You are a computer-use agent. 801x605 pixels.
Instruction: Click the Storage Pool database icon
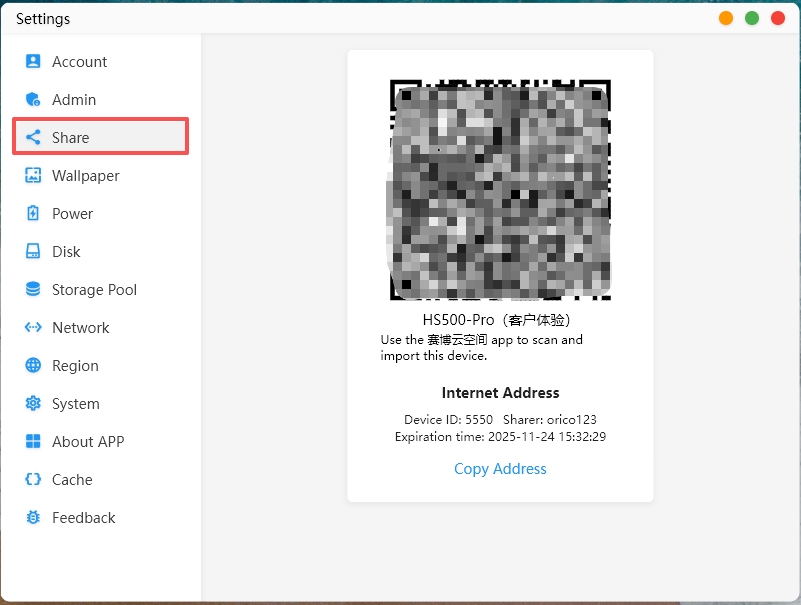pos(33,289)
